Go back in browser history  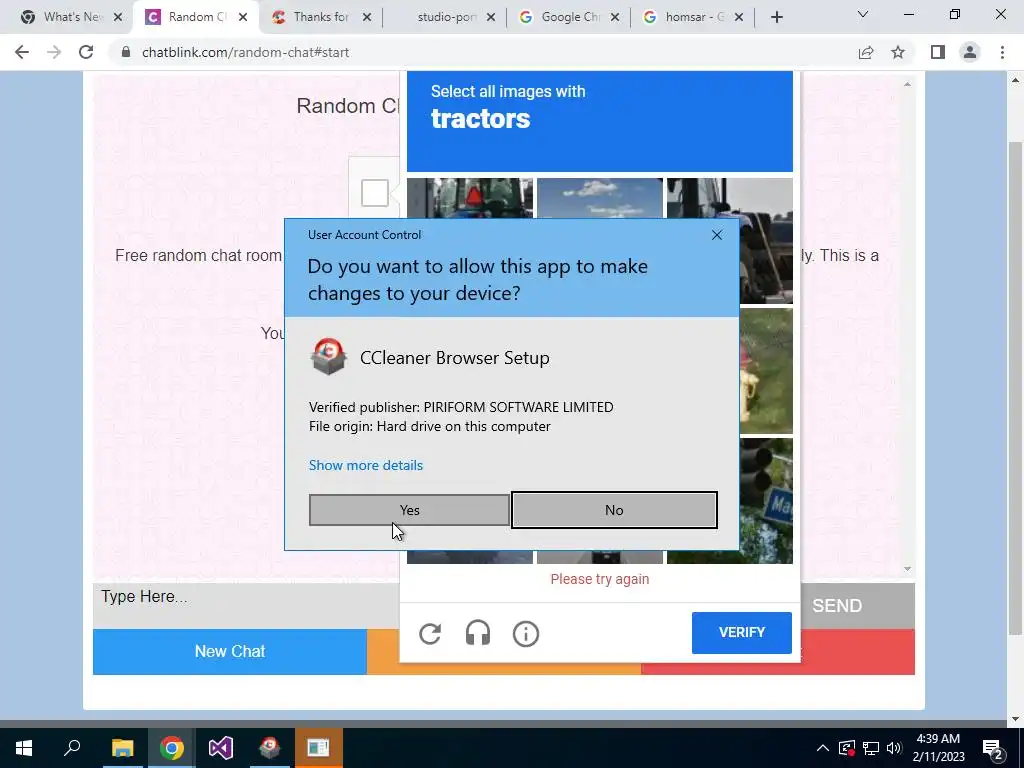[22, 52]
